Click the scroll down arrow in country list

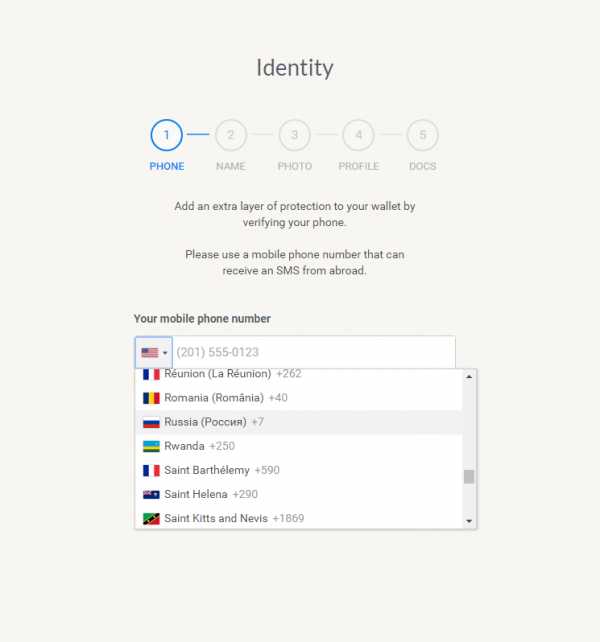[469, 521]
